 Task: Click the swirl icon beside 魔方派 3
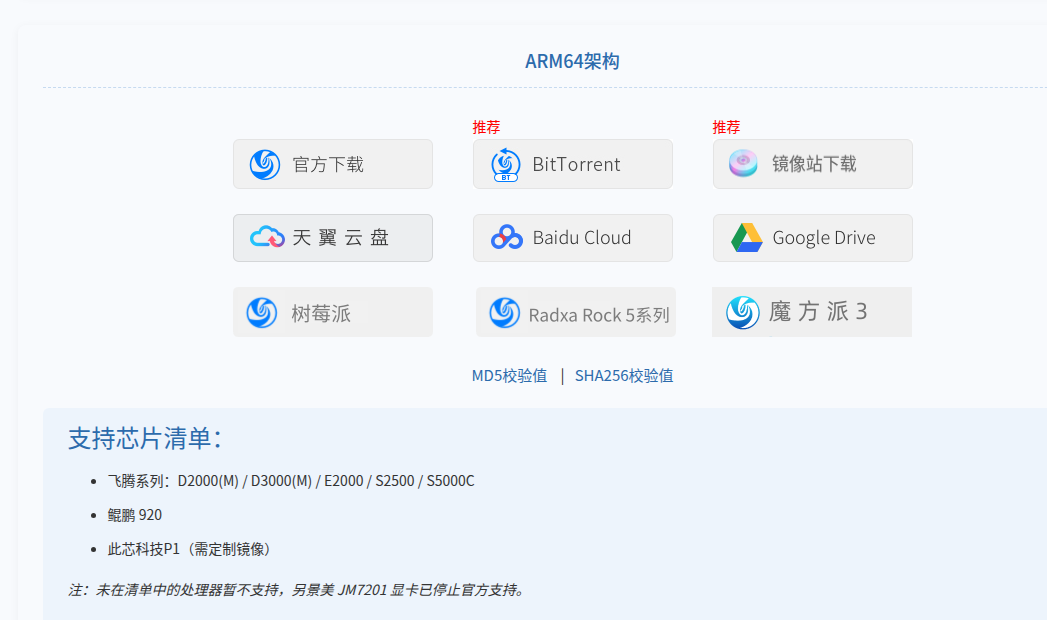[x=743, y=312]
